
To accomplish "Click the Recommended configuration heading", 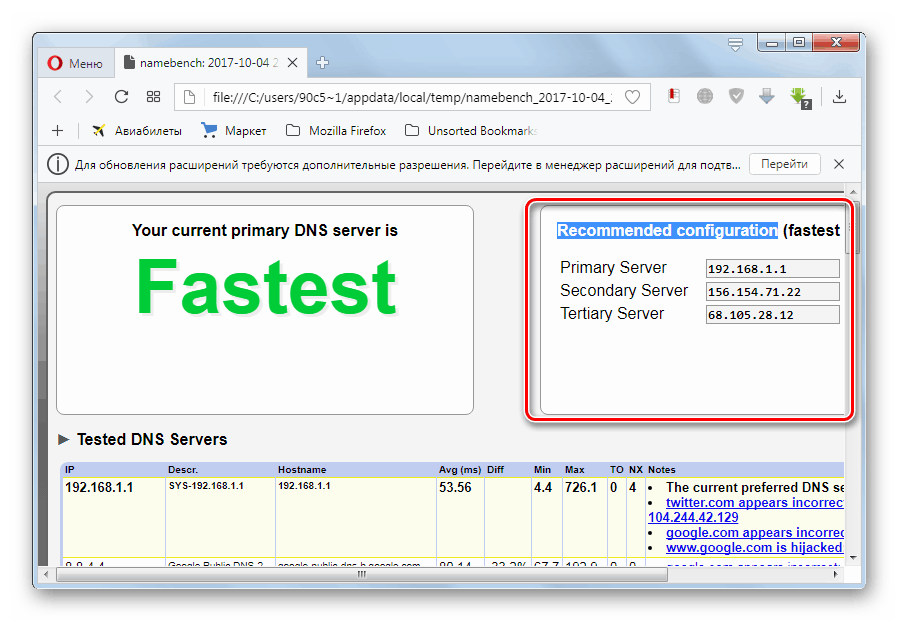I will click(x=667, y=230).
